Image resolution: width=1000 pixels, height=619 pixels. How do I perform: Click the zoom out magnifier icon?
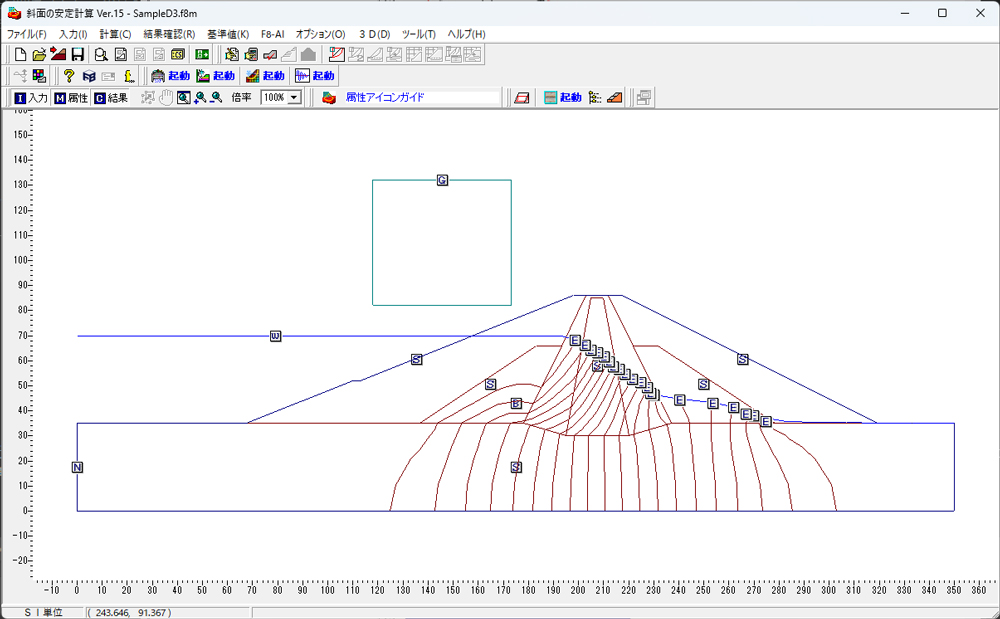click(x=216, y=98)
